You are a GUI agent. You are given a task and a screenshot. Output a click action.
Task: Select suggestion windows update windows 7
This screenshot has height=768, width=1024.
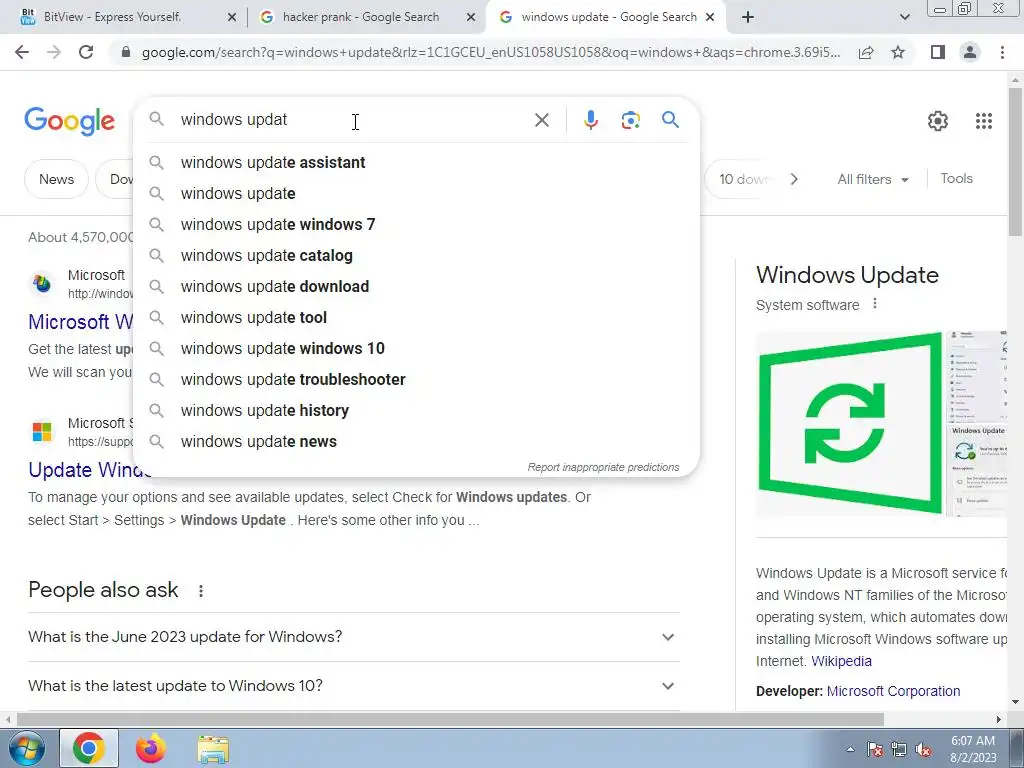416,225
